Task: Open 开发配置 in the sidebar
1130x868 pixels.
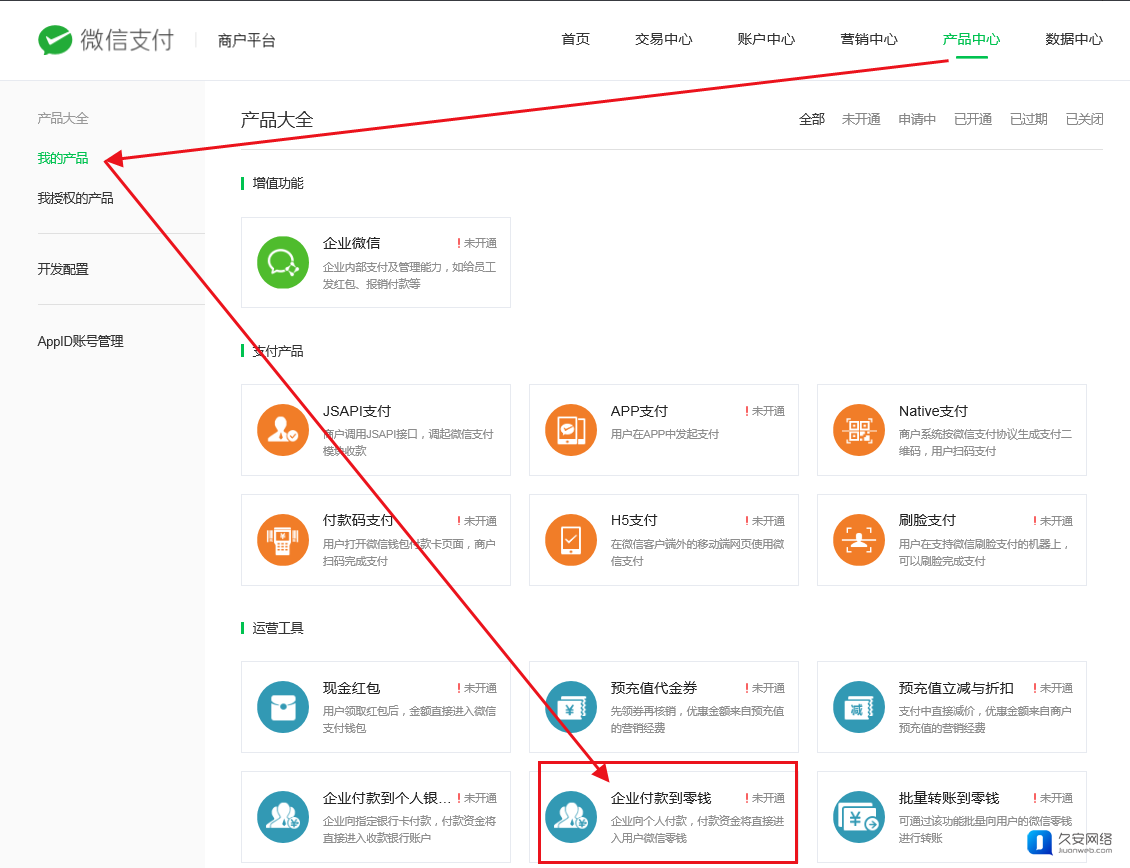Action: click(63, 269)
